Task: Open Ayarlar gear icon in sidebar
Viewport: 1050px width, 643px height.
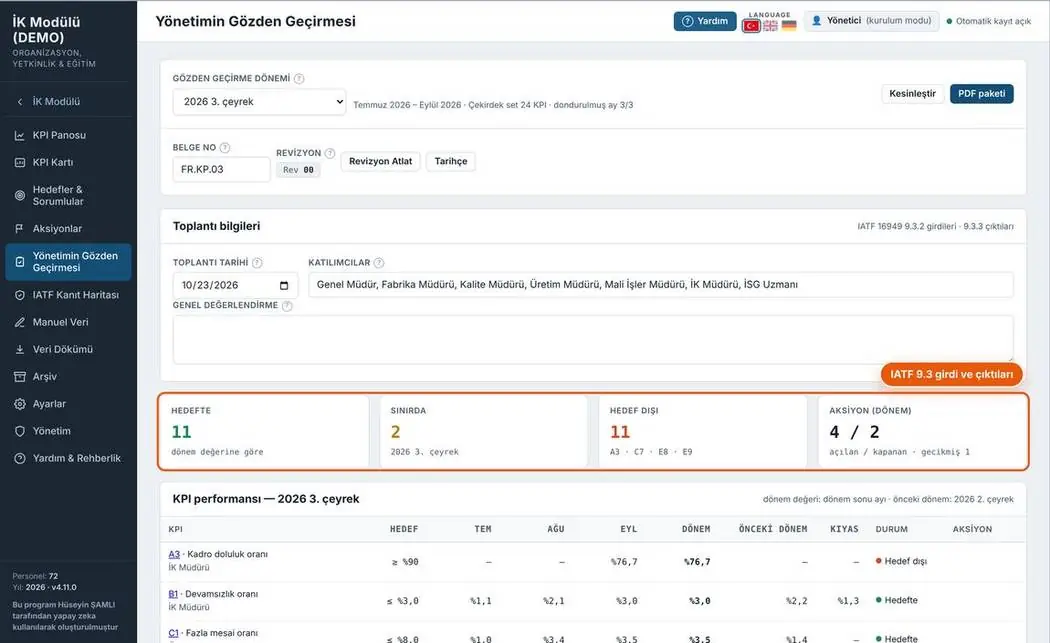Action: [x=19, y=404]
